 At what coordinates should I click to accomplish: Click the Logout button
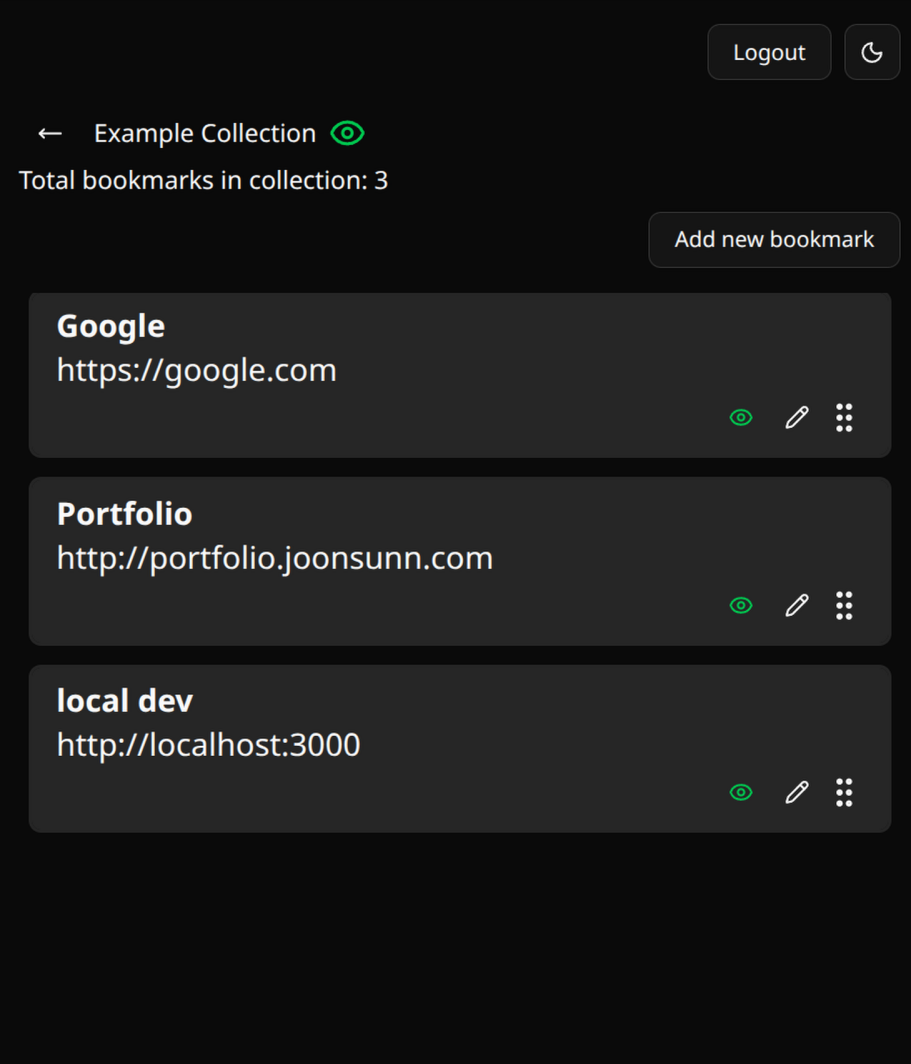[769, 52]
